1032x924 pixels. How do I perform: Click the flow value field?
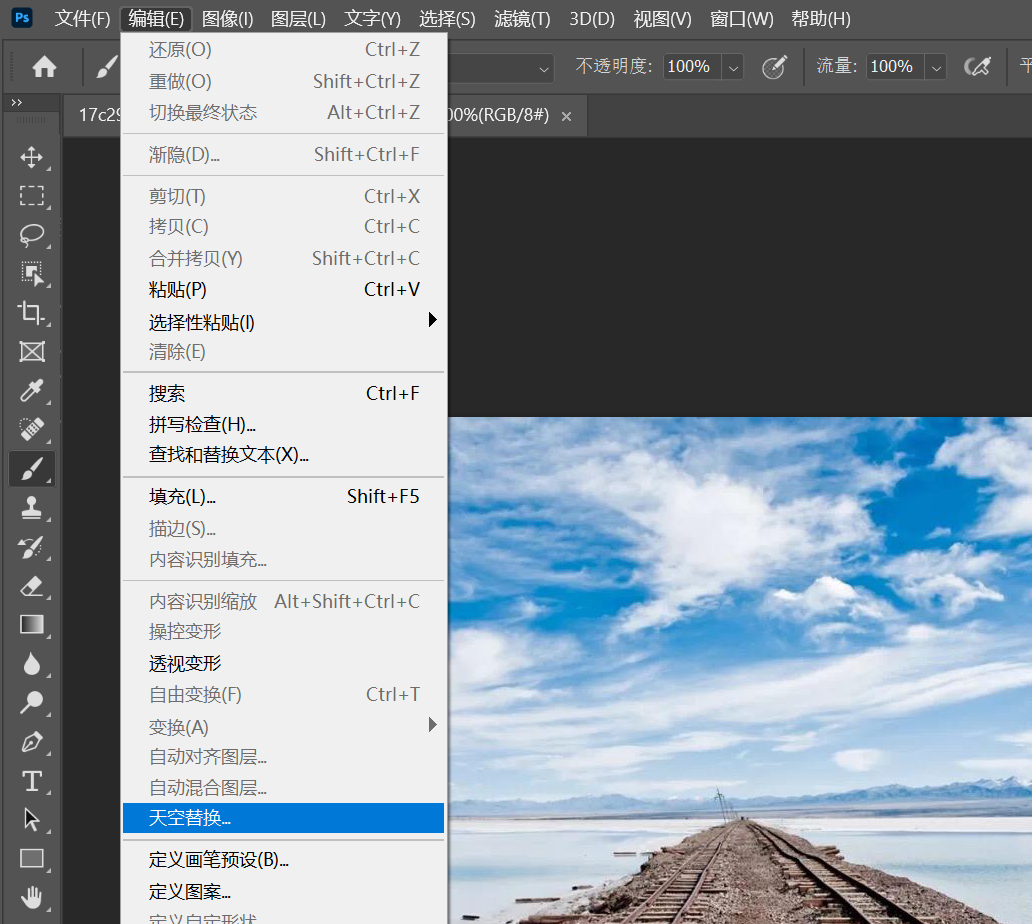coord(894,66)
